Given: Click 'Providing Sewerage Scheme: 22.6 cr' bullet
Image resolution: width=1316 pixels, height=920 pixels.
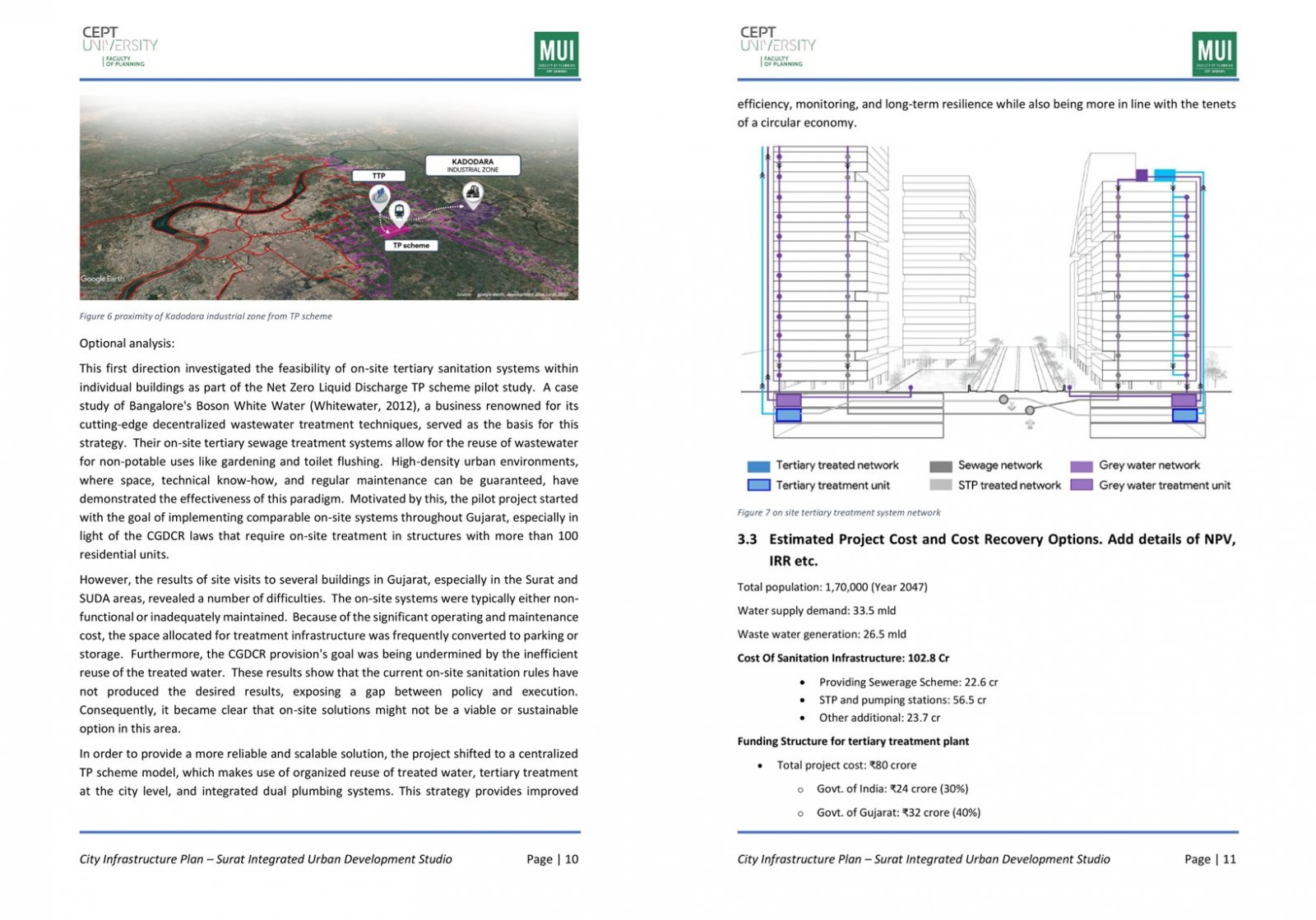Looking at the screenshot, I should coord(908,682).
